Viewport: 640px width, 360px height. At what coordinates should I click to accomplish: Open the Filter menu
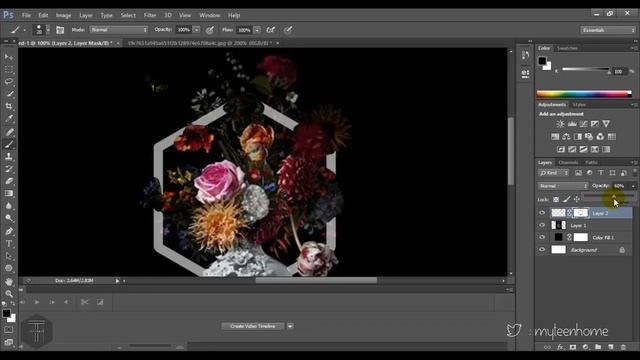pyautogui.click(x=150, y=15)
